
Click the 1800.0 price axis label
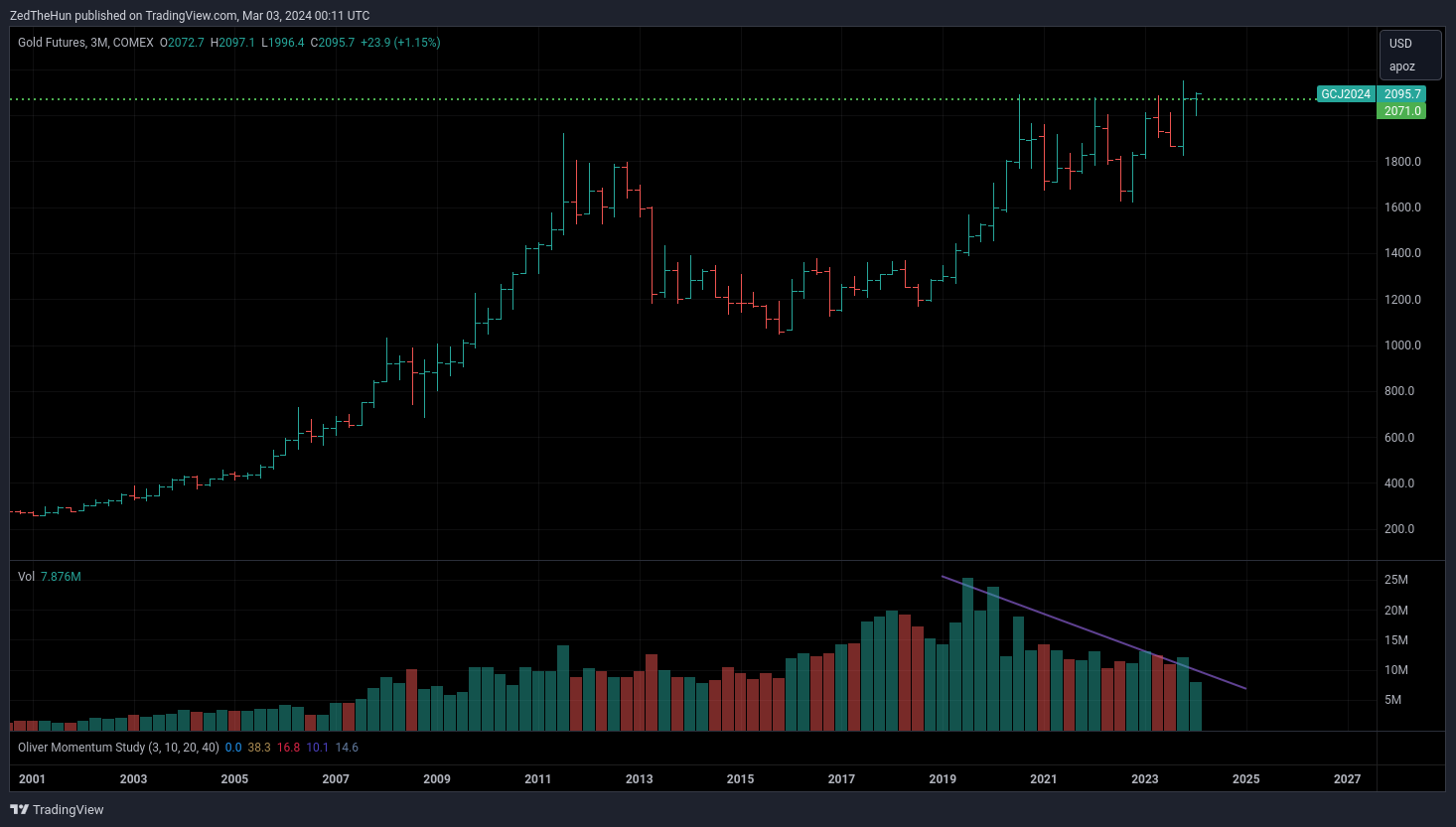tap(1402, 162)
